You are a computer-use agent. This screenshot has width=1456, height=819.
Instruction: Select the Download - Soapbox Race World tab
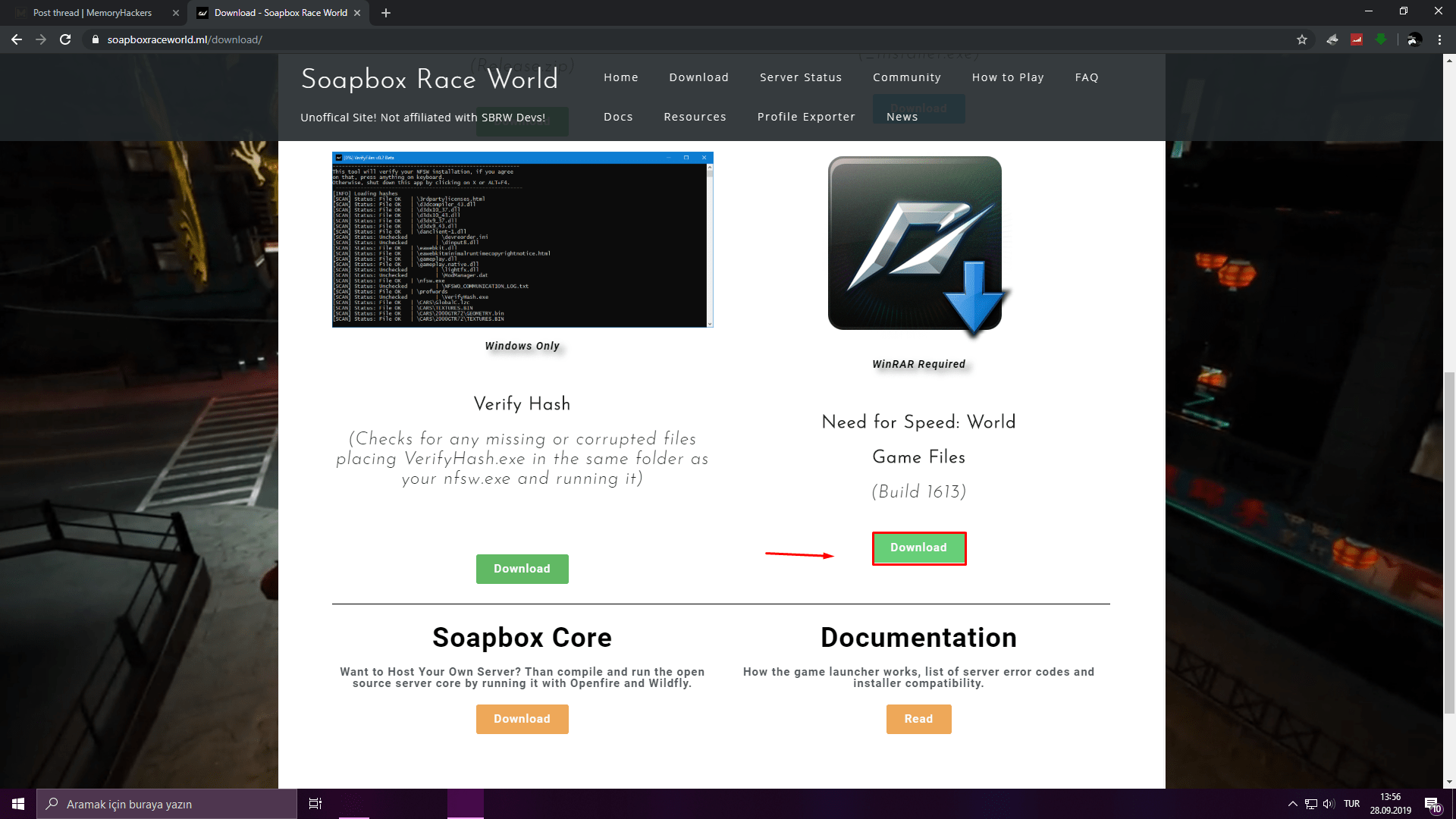coord(278,13)
